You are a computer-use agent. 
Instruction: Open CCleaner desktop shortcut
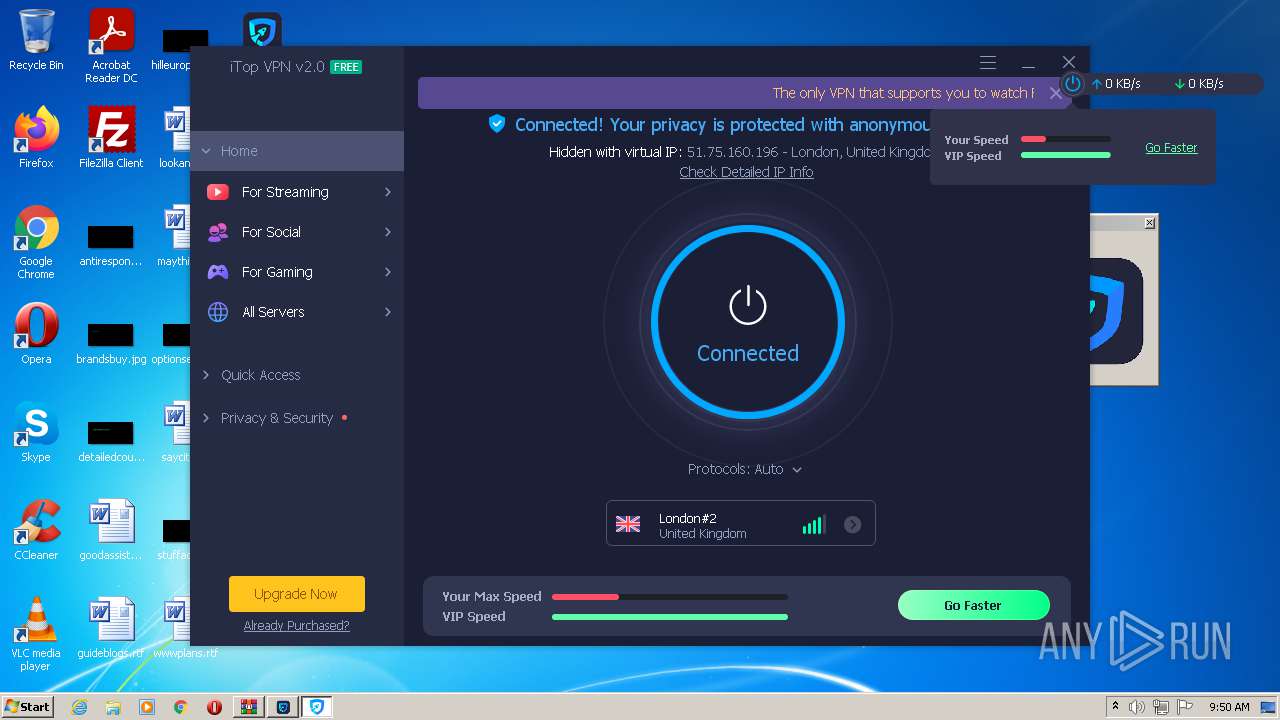click(x=36, y=530)
